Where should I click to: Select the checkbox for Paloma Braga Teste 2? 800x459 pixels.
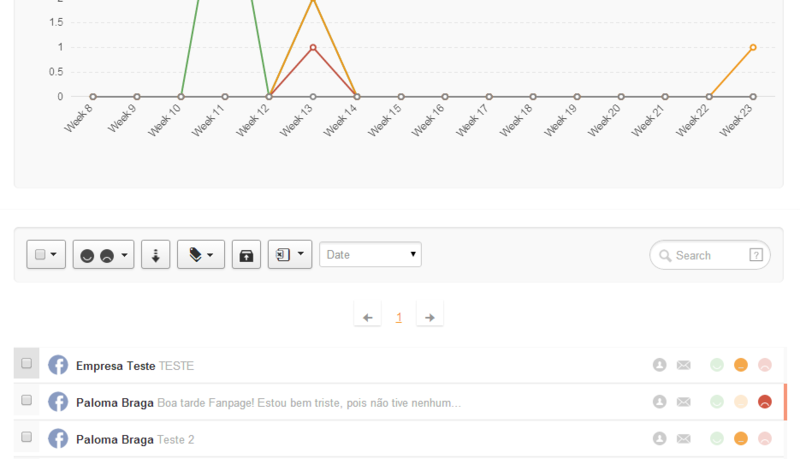click(27, 438)
